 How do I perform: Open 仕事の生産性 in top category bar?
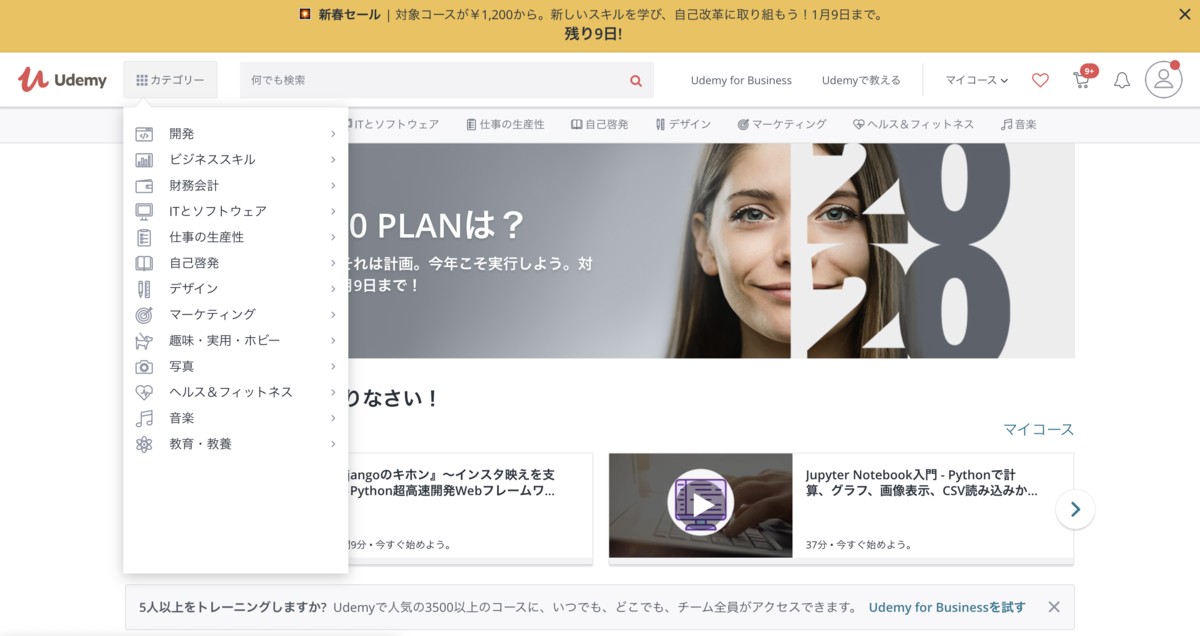(505, 125)
